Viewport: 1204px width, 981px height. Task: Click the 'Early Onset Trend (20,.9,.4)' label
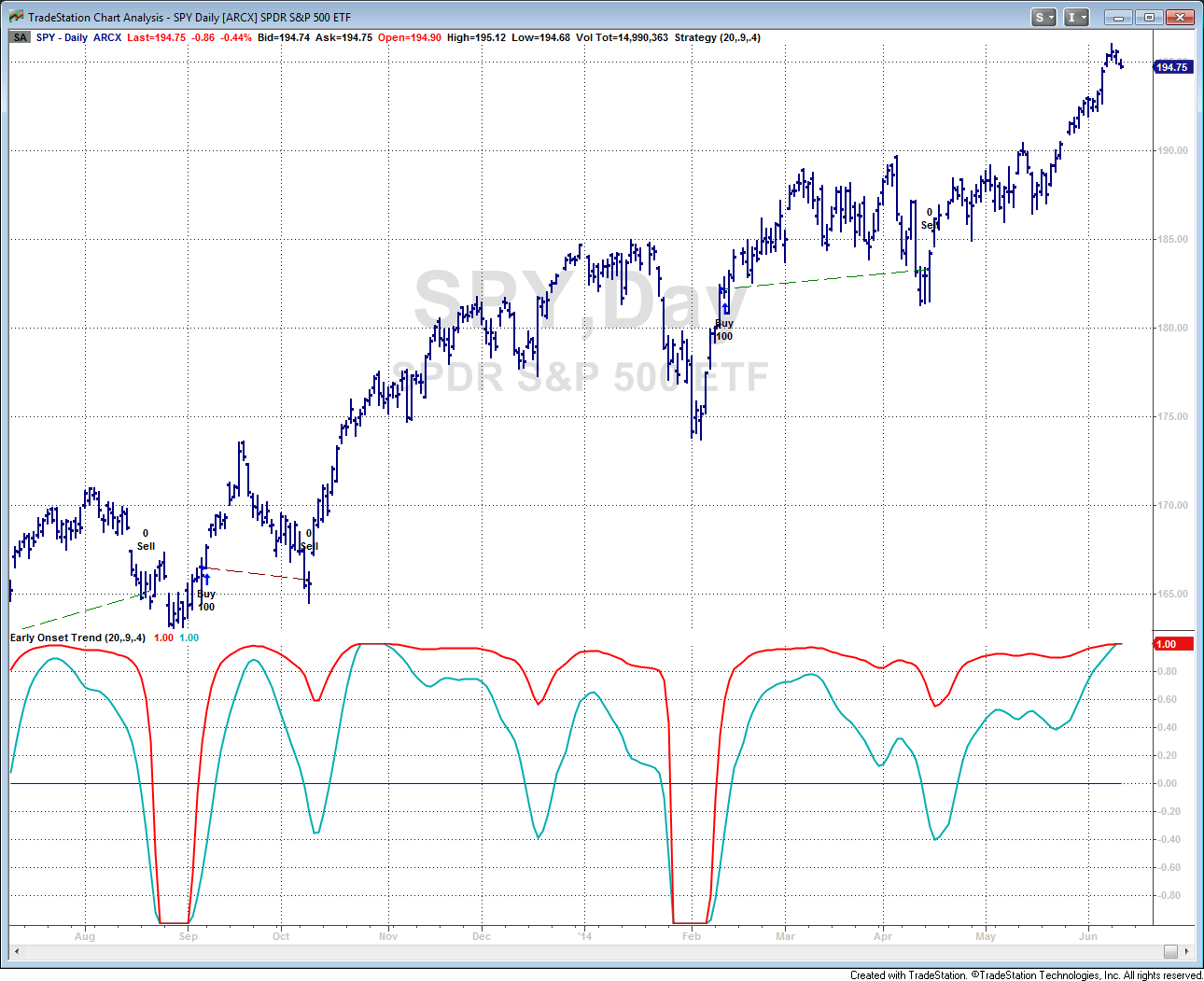pyautogui.click(x=77, y=638)
